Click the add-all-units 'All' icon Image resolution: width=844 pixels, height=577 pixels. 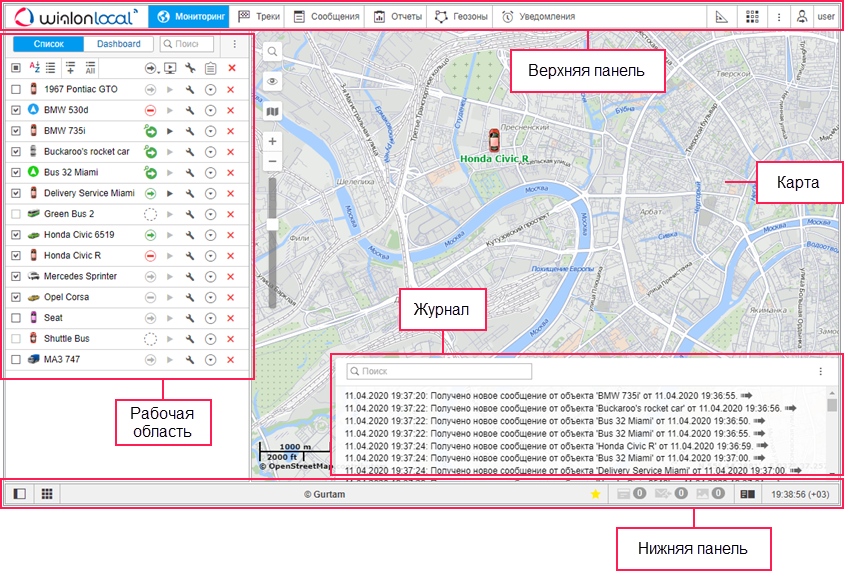click(90, 68)
